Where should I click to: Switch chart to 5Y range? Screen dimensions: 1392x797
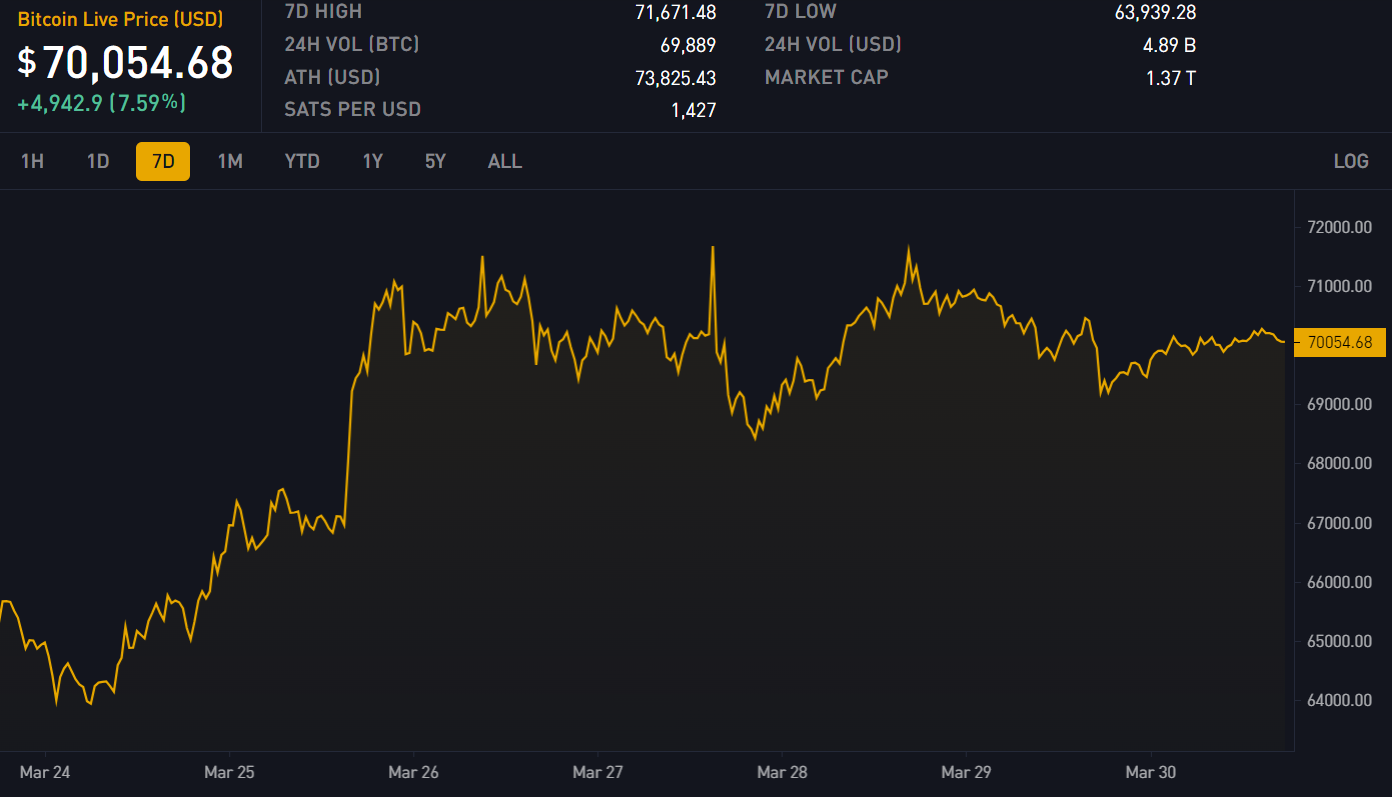435,161
